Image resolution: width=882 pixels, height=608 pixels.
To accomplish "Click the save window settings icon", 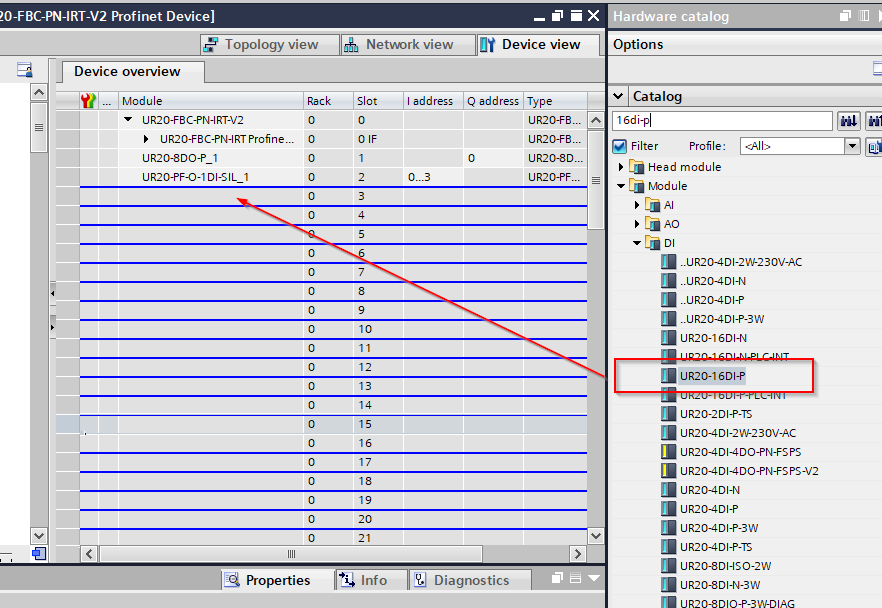I will 24,70.
